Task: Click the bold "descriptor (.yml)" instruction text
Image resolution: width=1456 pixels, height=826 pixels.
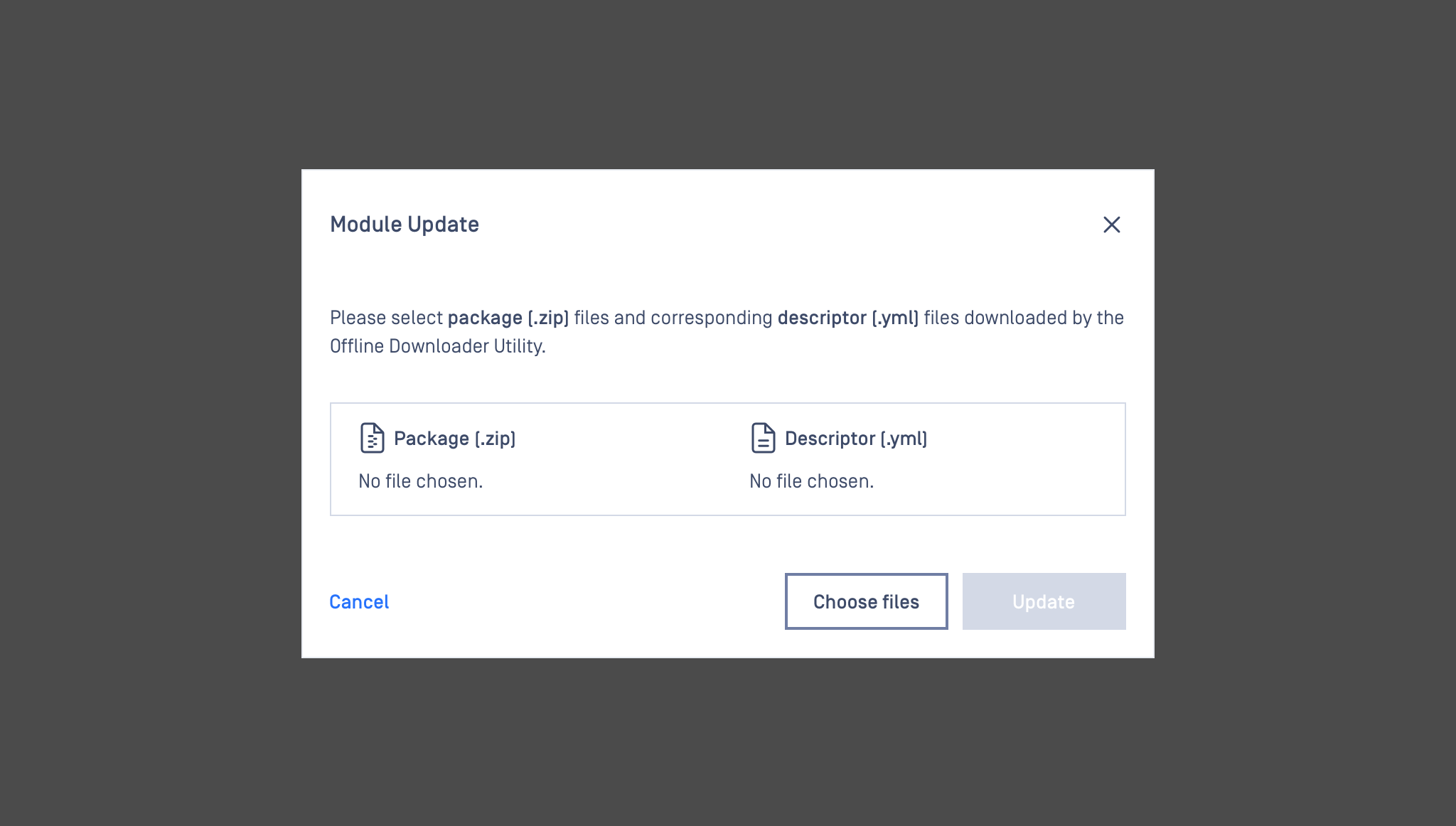Action: click(x=847, y=318)
